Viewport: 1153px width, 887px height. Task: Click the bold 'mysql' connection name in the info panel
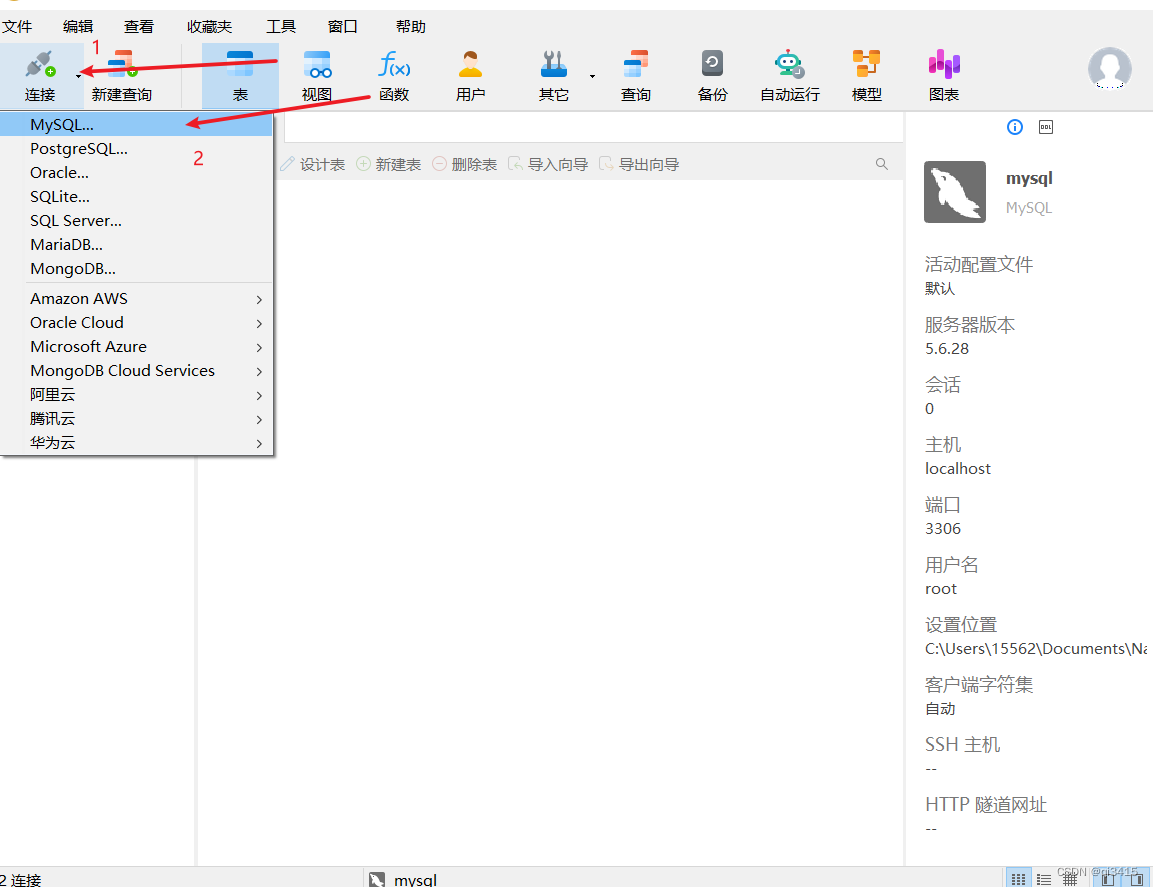[1029, 179]
